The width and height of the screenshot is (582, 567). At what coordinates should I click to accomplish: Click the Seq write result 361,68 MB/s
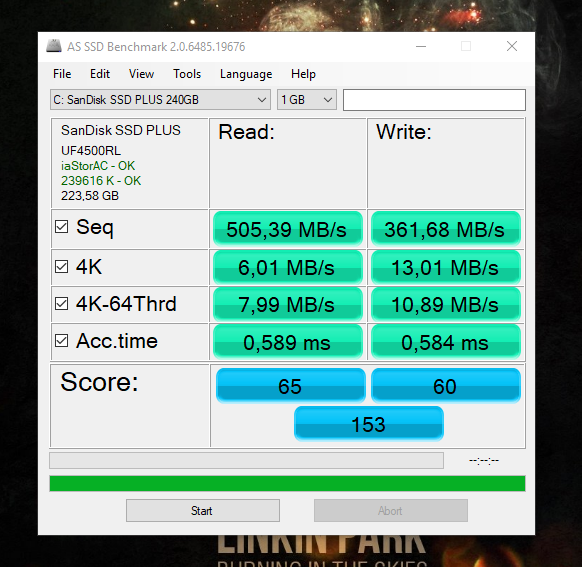(x=446, y=229)
